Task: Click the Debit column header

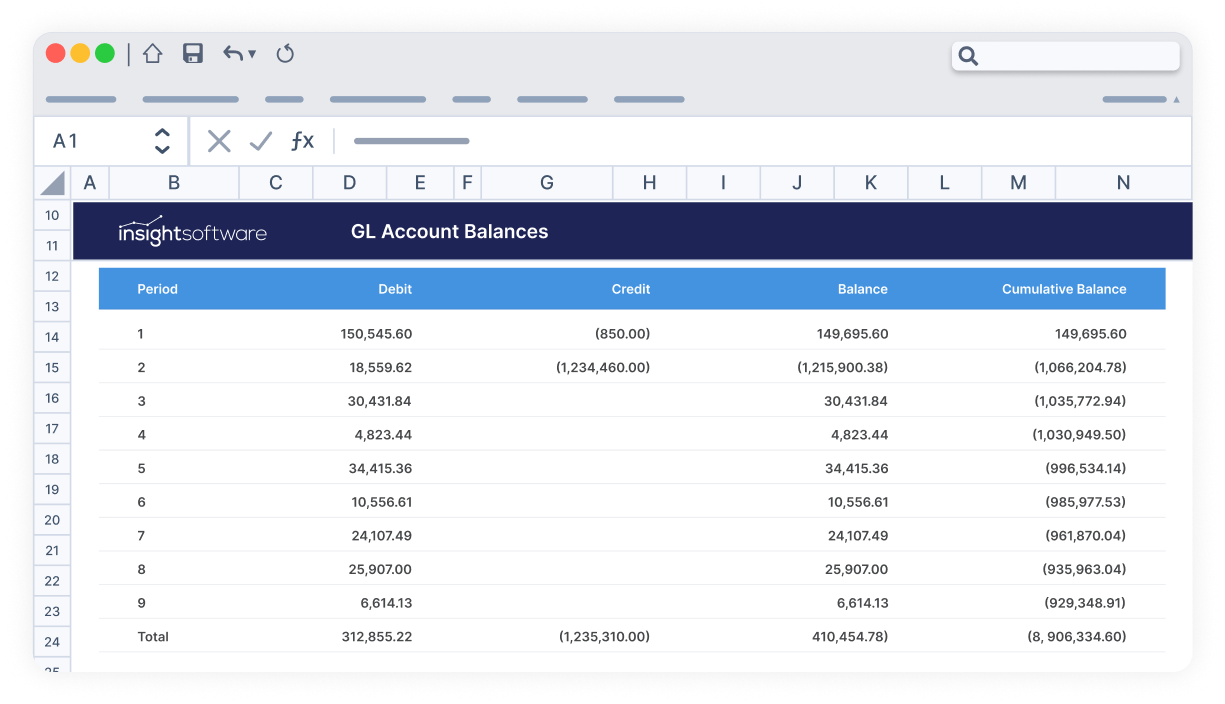Action: click(x=394, y=289)
